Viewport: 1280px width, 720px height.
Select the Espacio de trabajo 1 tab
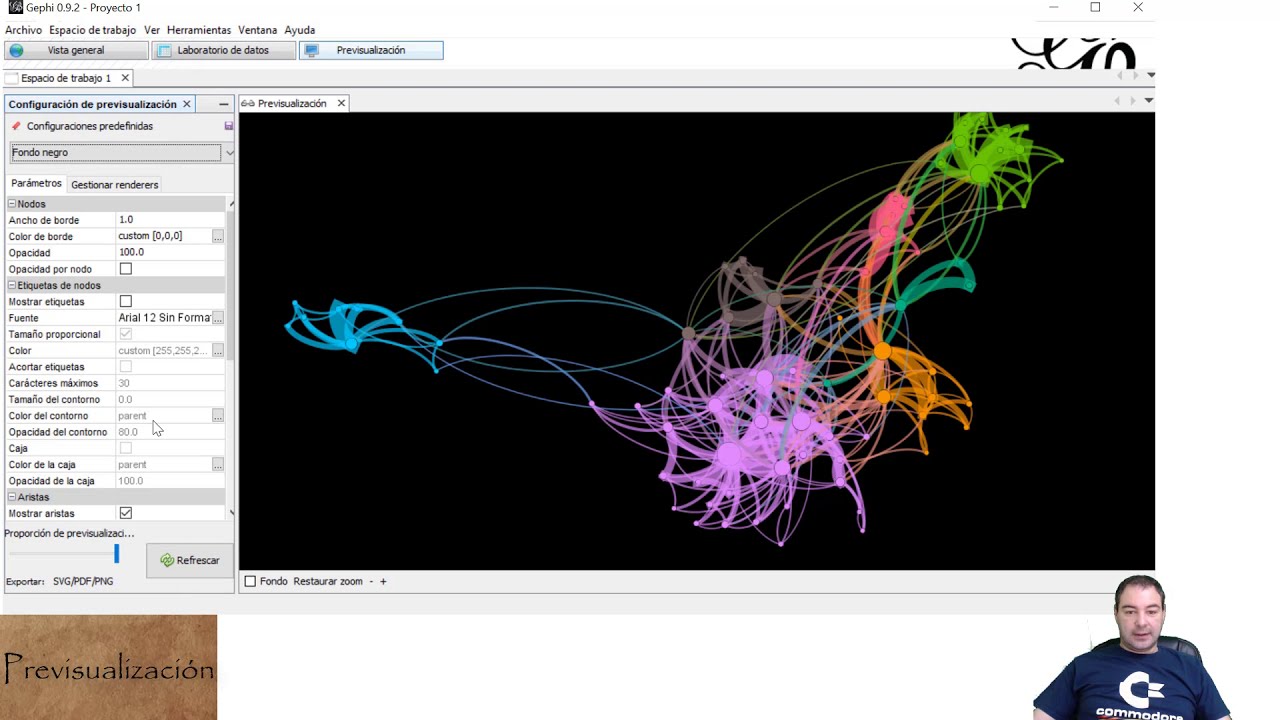[x=66, y=78]
